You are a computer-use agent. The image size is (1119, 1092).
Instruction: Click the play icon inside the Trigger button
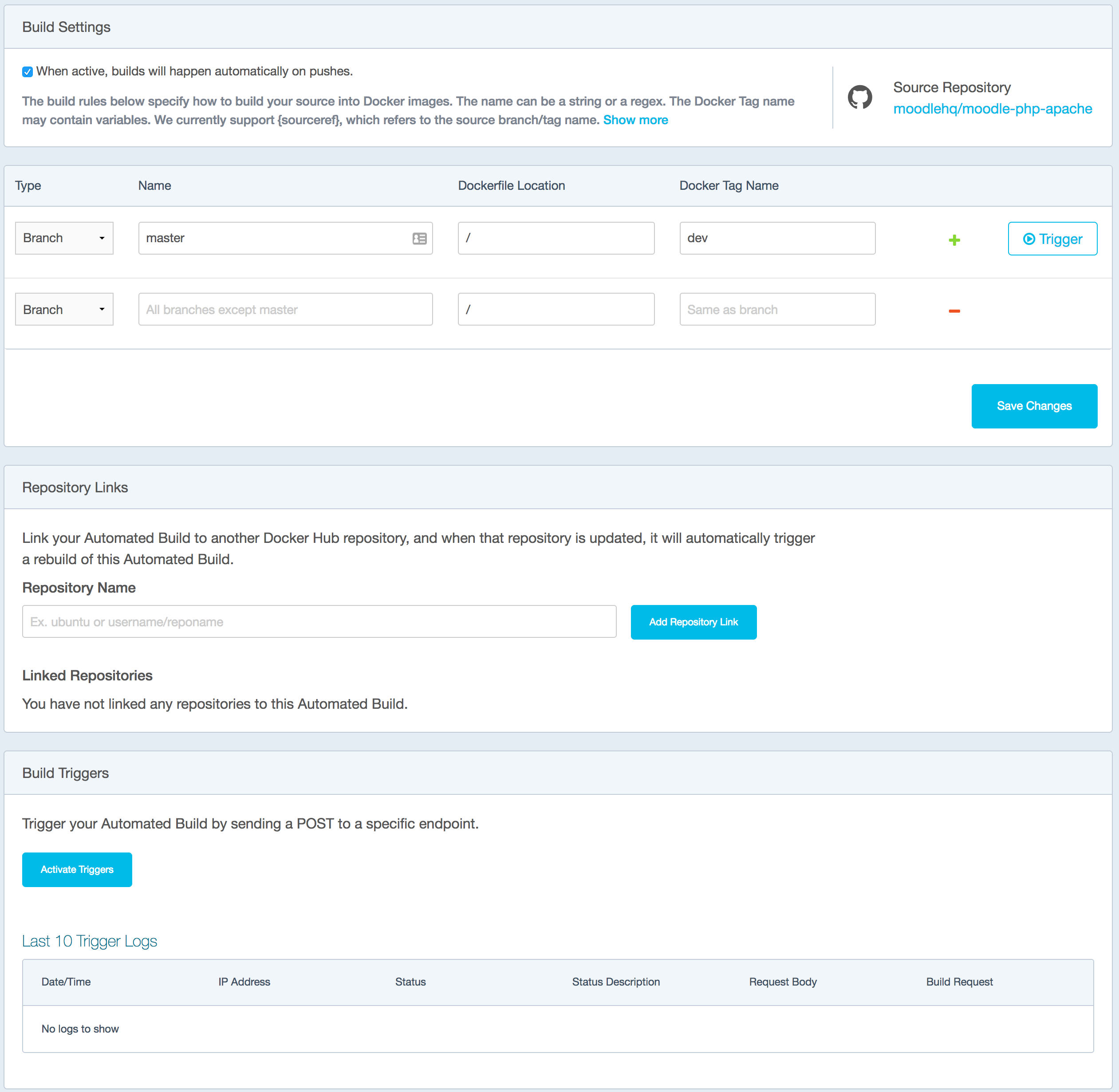tap(1029, 239)
